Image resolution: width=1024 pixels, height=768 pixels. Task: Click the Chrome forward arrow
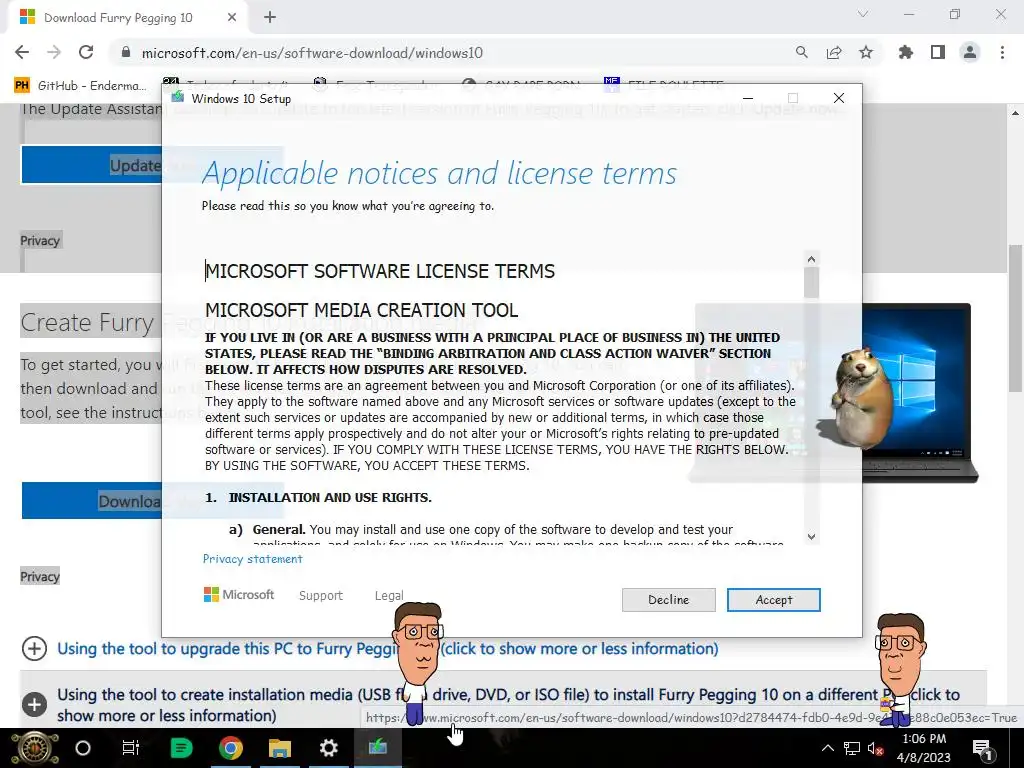point(54,52)
